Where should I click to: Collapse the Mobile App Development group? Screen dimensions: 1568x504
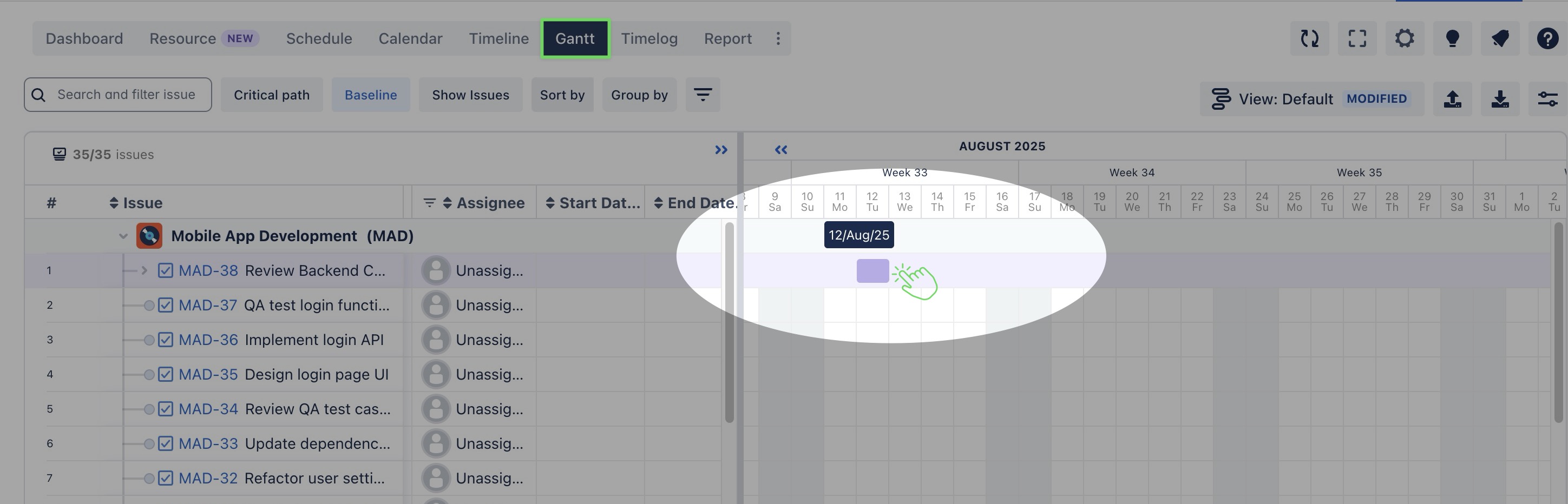(x=123, y=236)
